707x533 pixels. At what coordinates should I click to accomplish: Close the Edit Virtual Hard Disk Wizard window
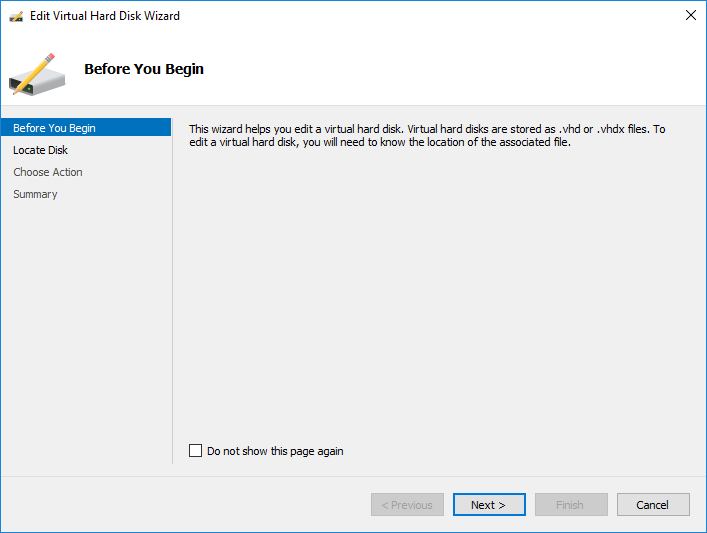(690, 16)
